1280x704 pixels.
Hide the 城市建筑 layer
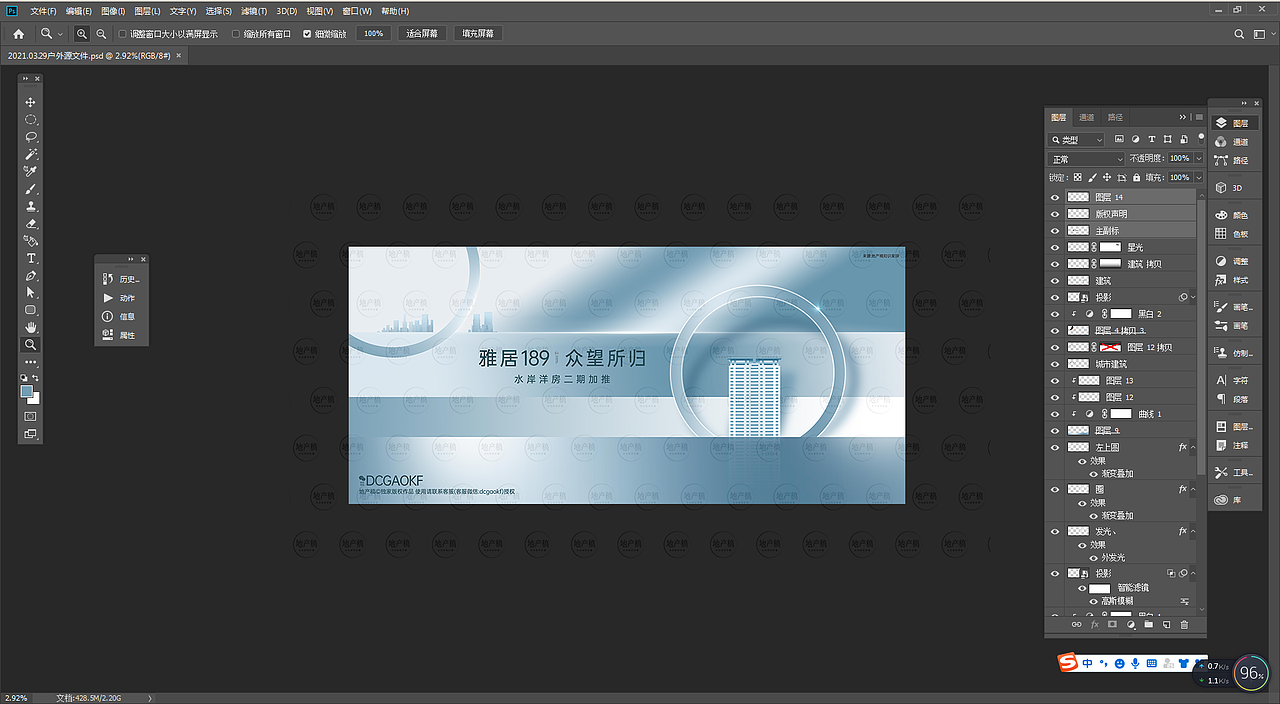point(1055,364)
